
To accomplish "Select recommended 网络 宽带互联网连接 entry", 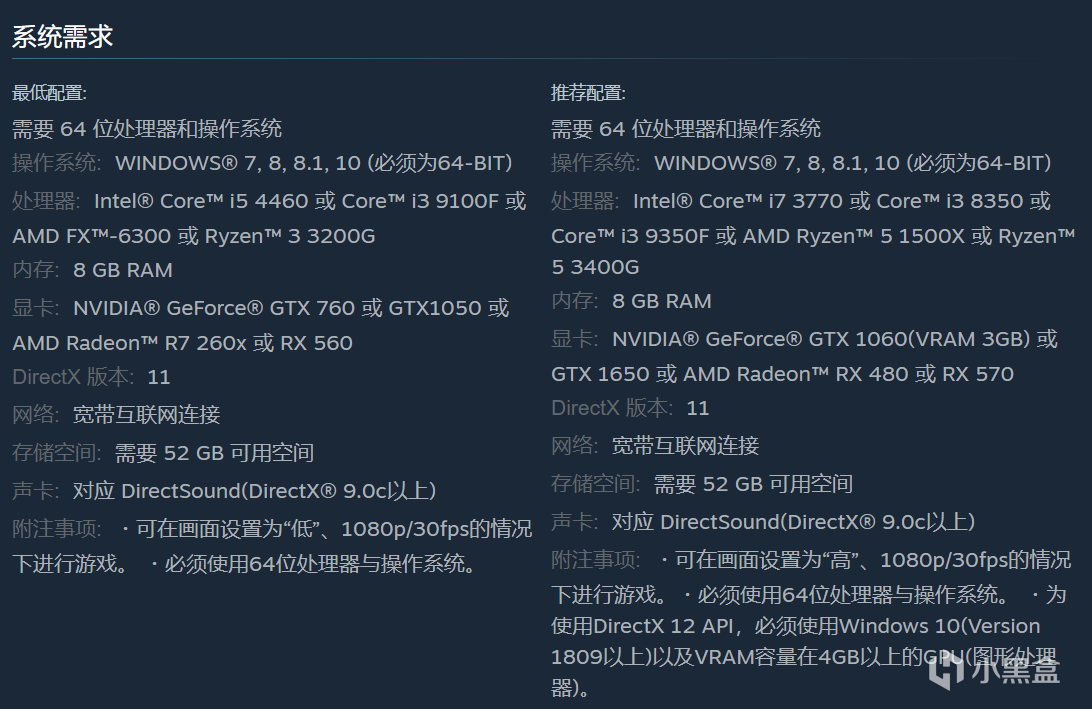I will 655,446.
